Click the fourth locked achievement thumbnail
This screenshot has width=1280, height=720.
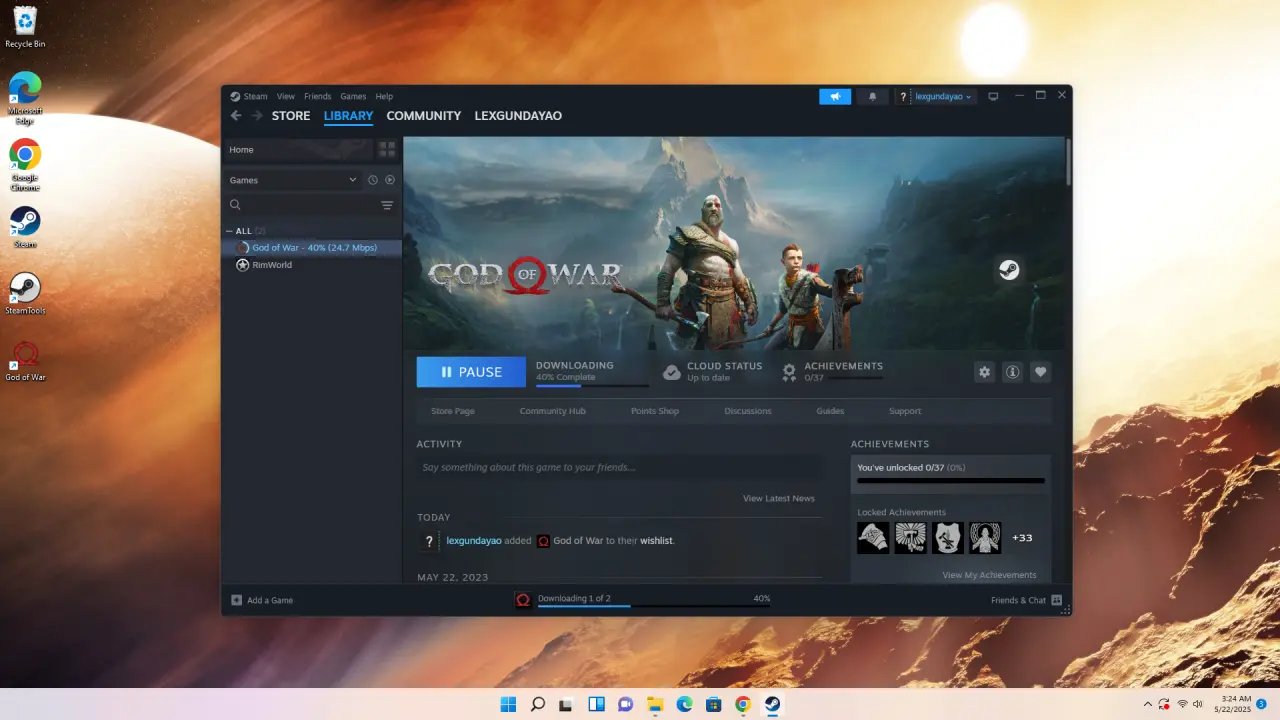coord(985,537)
